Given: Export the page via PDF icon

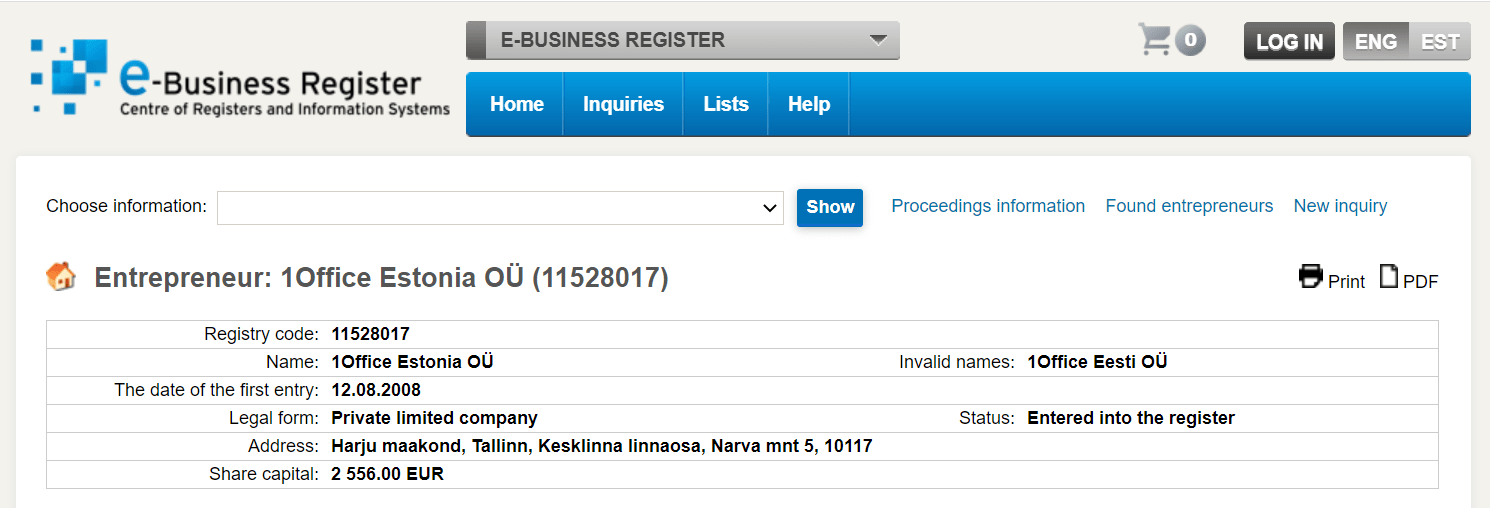Looking at the screenshot, I should [x=1389, y=277].
